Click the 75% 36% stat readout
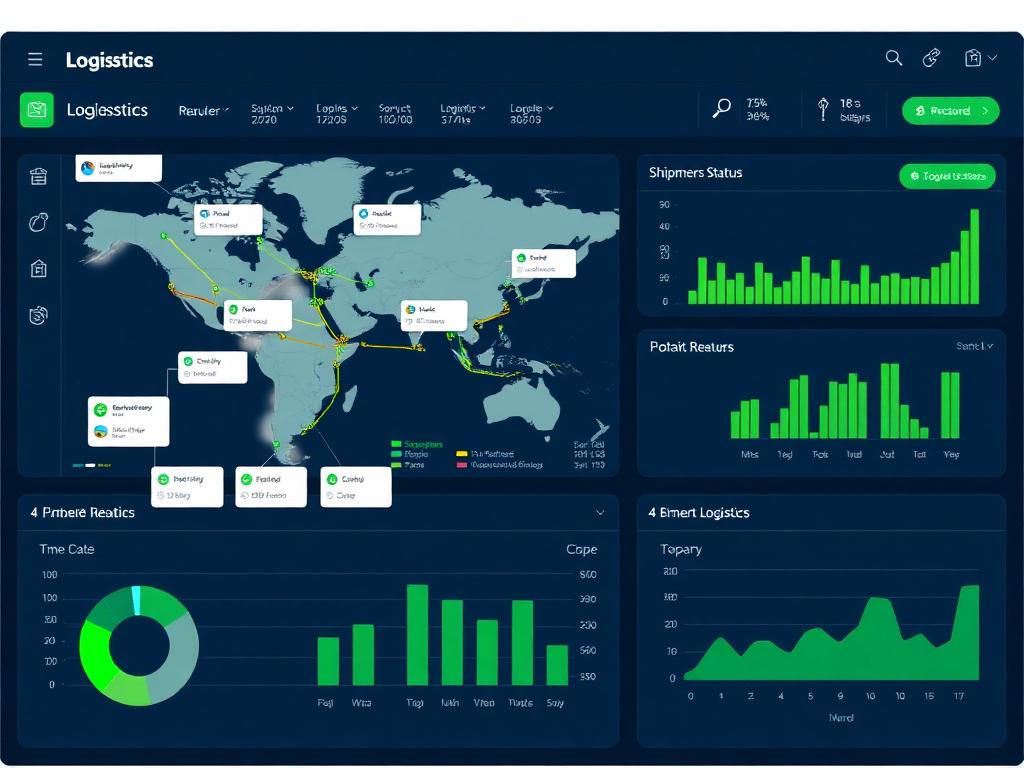1024x768 pixels. pos(758,110)
